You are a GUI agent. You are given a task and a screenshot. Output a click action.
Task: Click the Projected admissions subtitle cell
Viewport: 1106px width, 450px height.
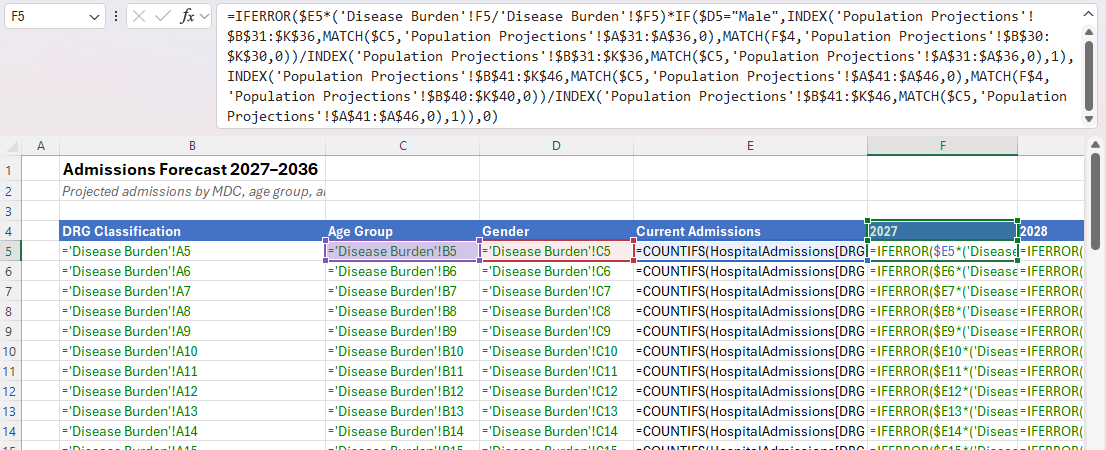coord(192,190)
